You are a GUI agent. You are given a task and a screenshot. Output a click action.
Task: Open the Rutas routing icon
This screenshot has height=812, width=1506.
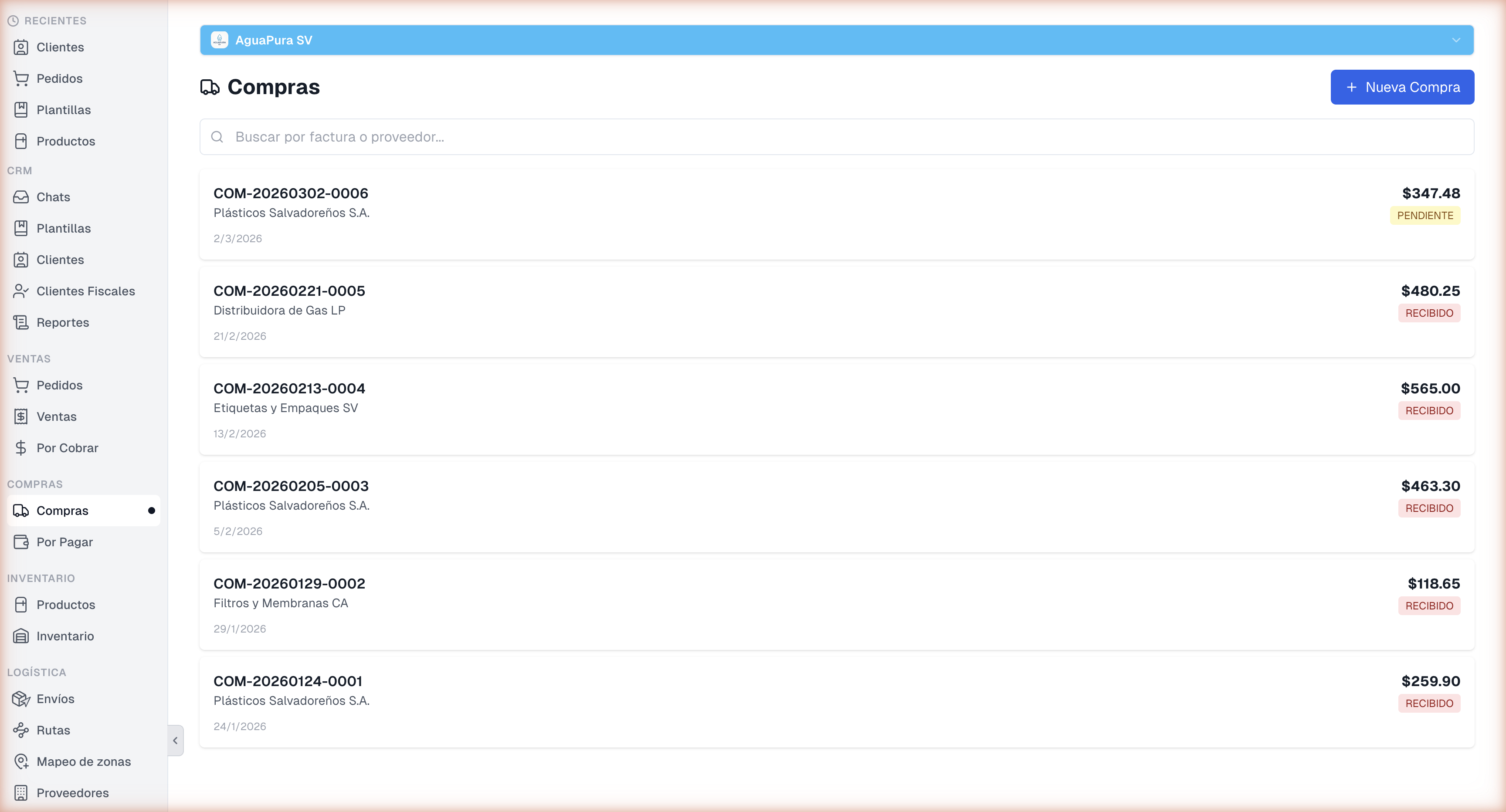pos(21,730)
